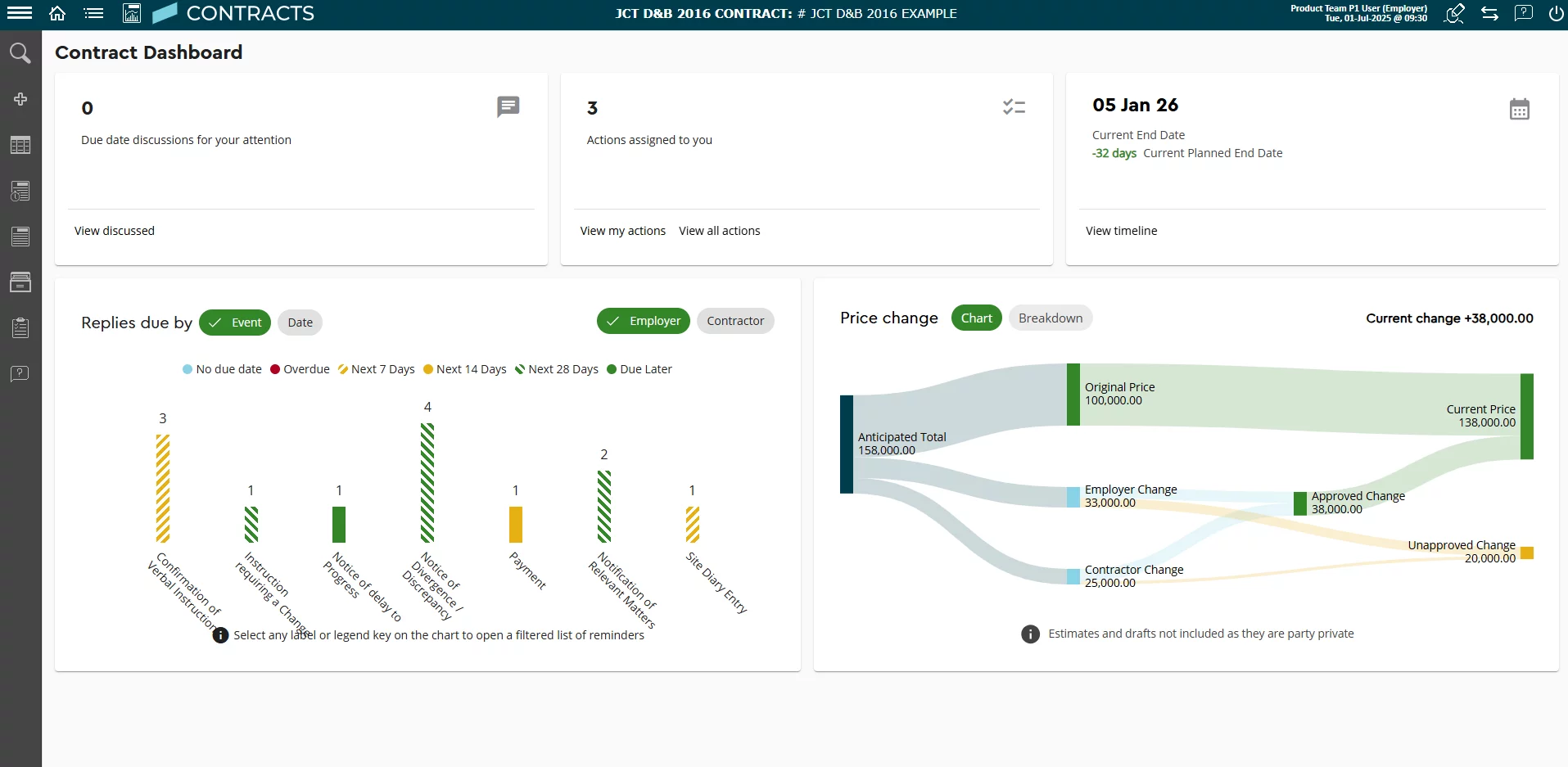Toggle the Employer filter chip

coord(644,321)
